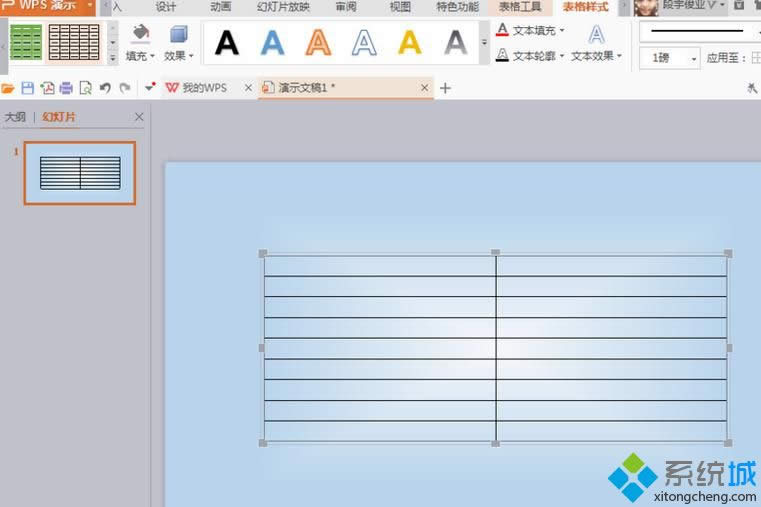Expand the 文本轮廓 dropdown arrow

click(x=562, y=56)
